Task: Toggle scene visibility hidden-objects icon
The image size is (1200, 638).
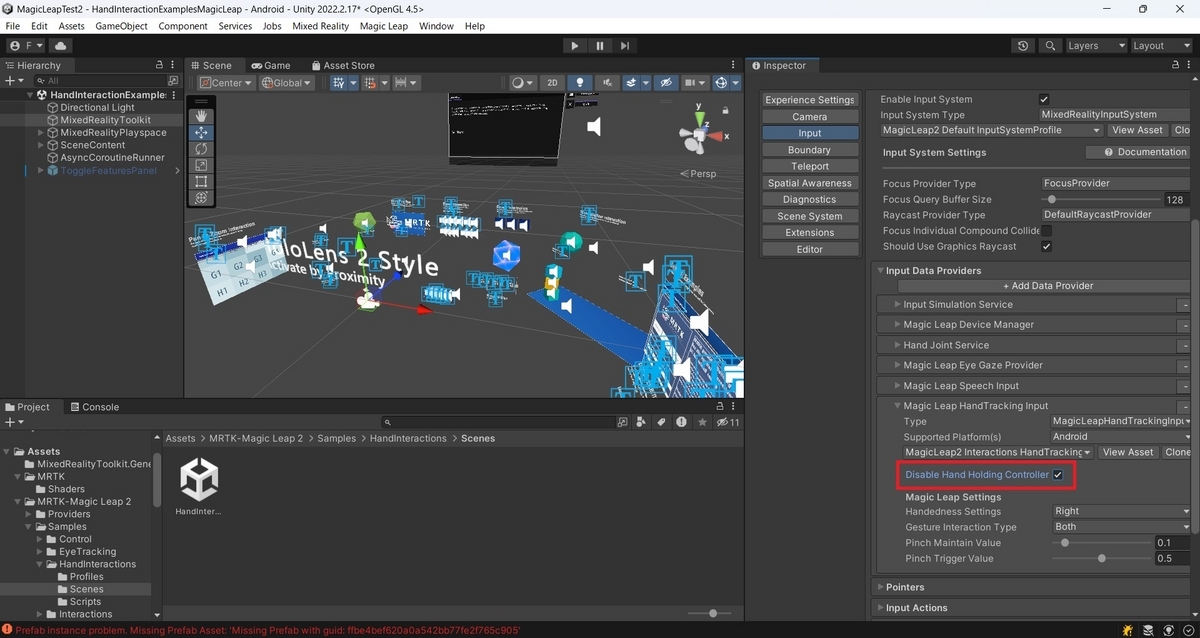Action: pos(664,83)
